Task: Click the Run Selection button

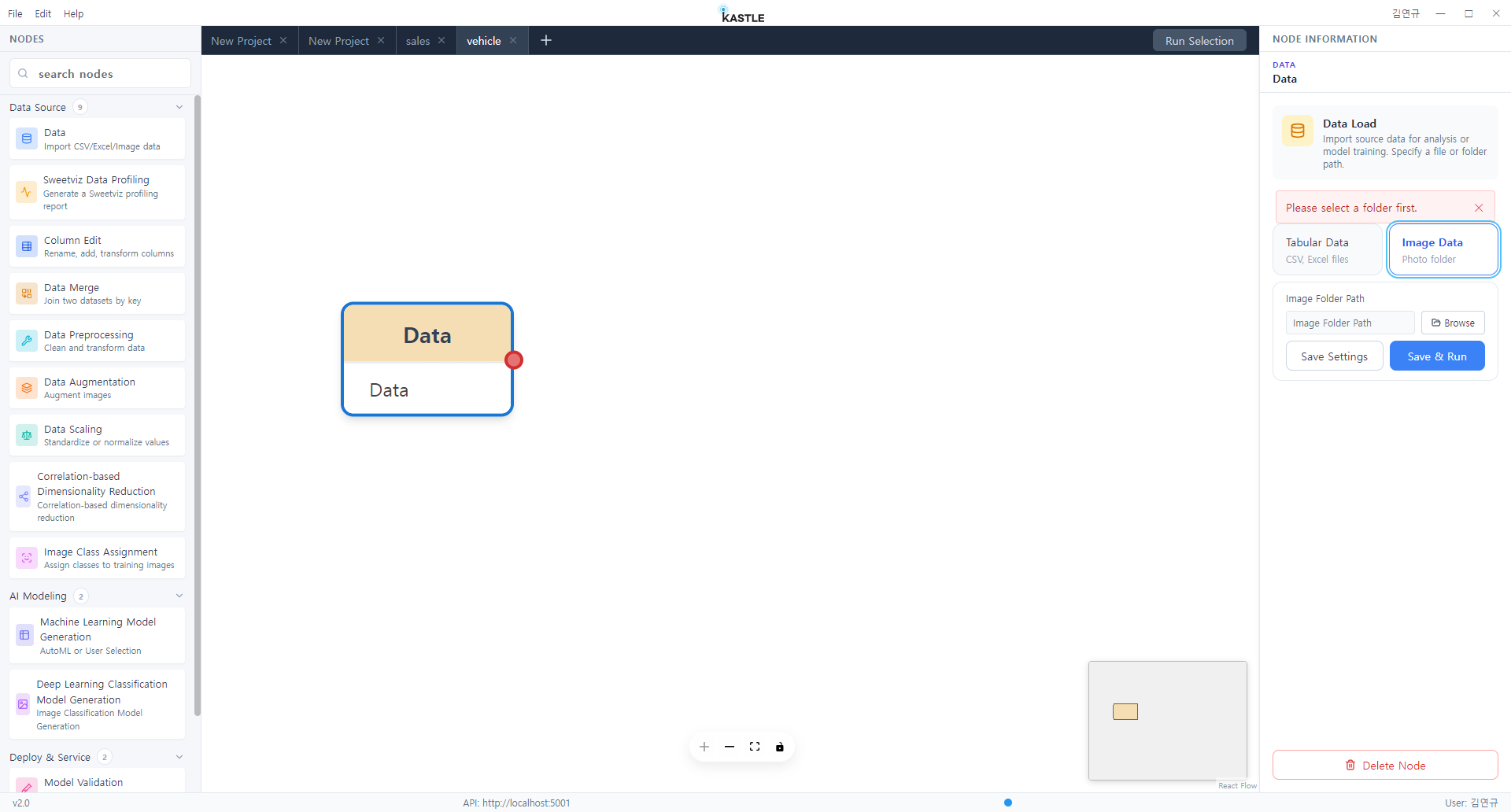Action: tap(1199, 41)
